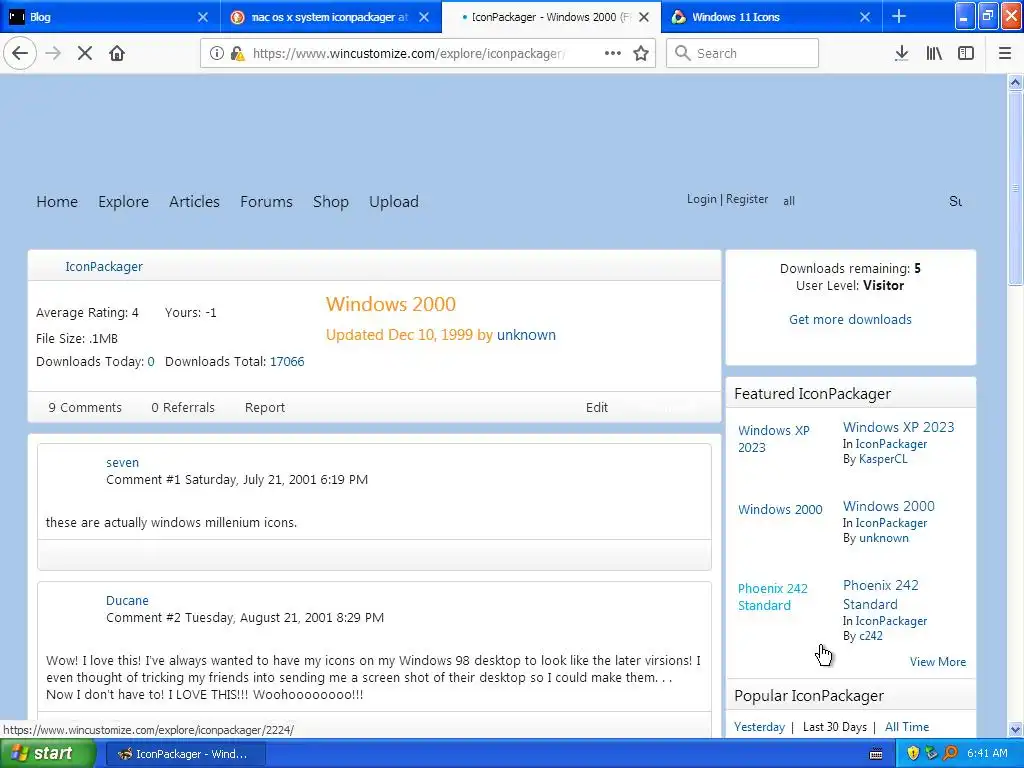The width and height of the screenshot is (1024, 768).
Task: Close the Windows 11 Icons tab
Action: 865,17
